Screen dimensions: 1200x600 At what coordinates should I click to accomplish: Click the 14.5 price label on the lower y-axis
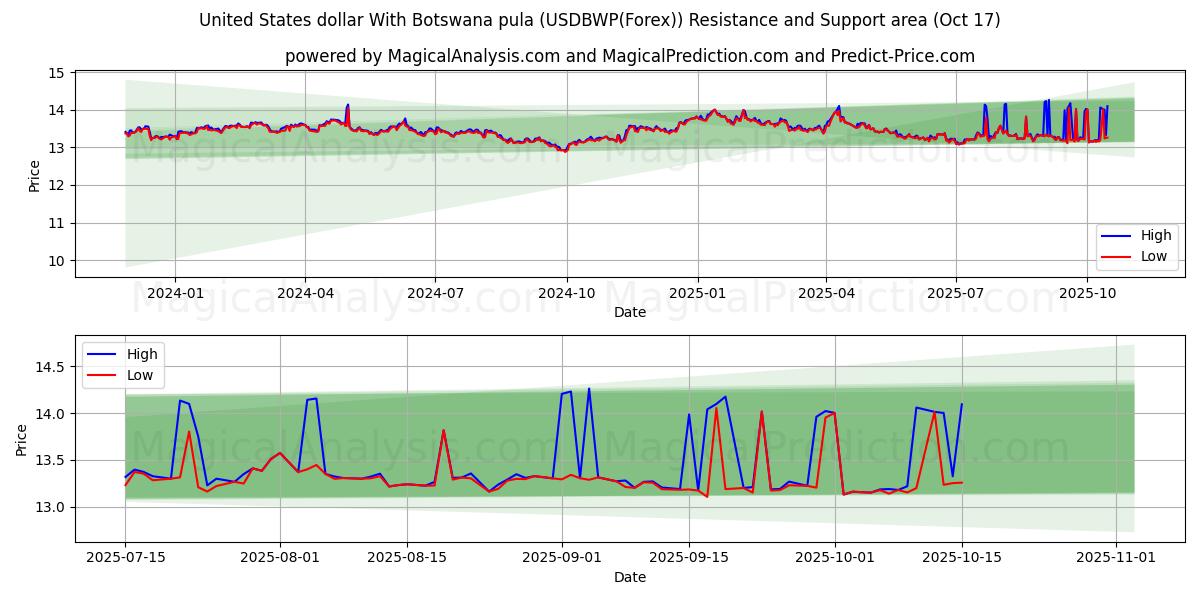click(48, 367)
